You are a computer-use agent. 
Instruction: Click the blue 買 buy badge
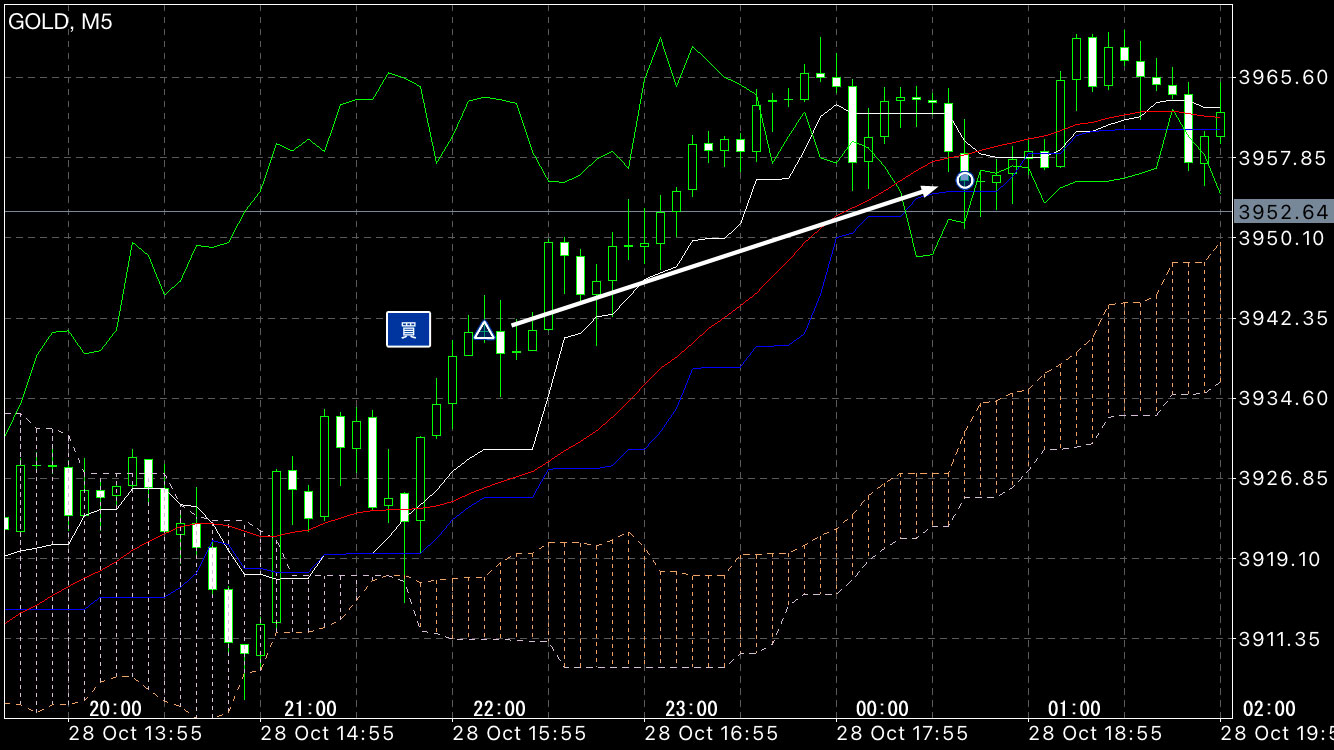pos(408,330)
